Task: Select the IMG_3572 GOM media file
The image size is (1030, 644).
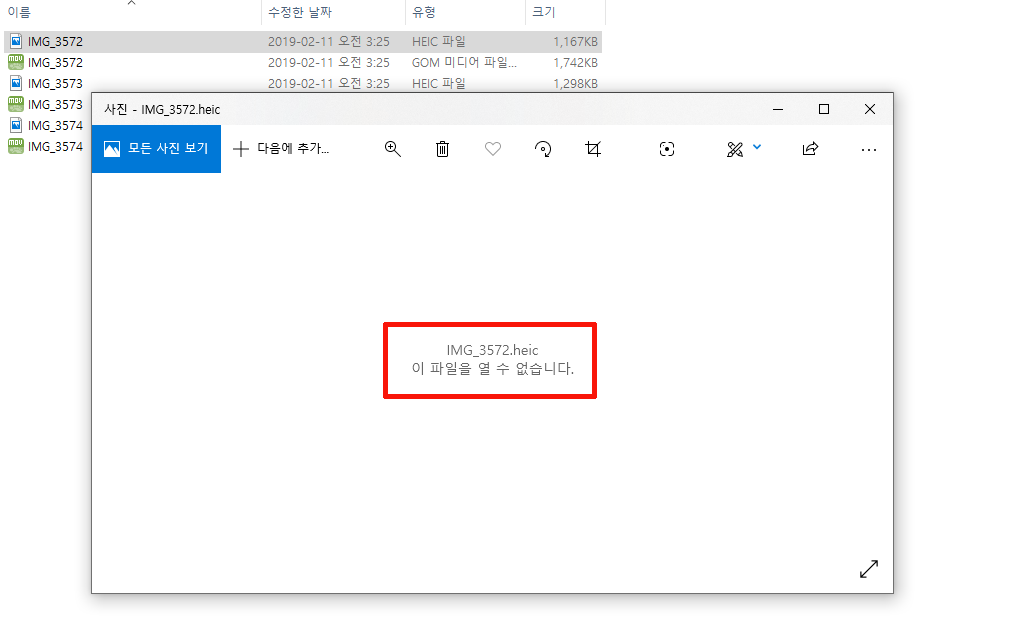Action: click(303, 62)
